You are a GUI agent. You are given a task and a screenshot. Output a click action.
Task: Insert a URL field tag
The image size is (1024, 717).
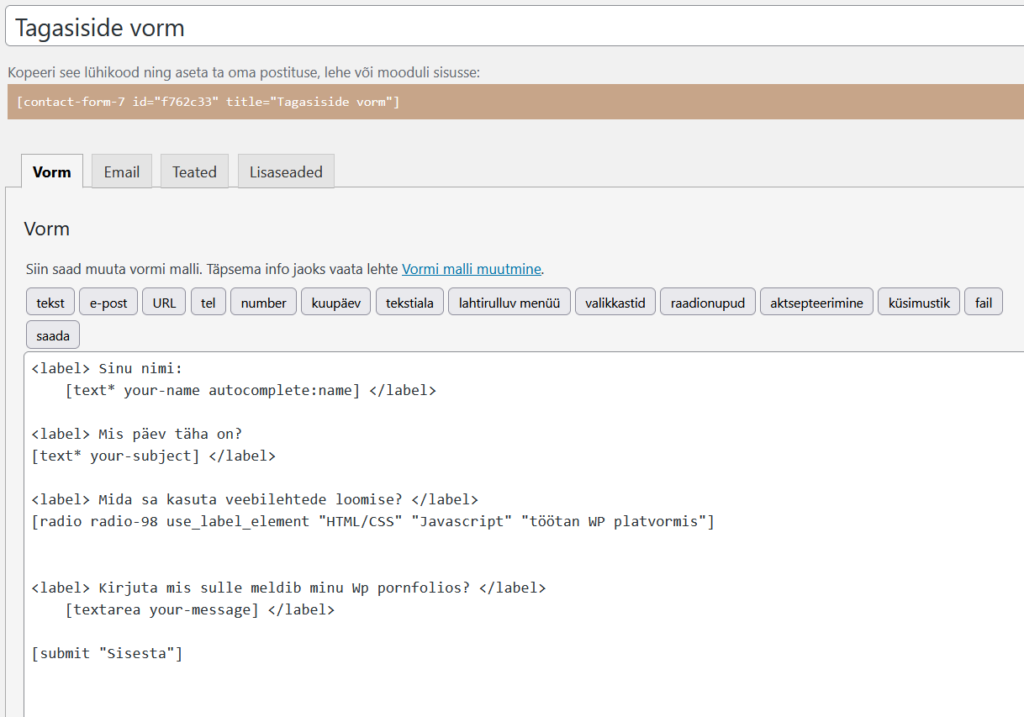pyautogui.click(x=164, y=303)
